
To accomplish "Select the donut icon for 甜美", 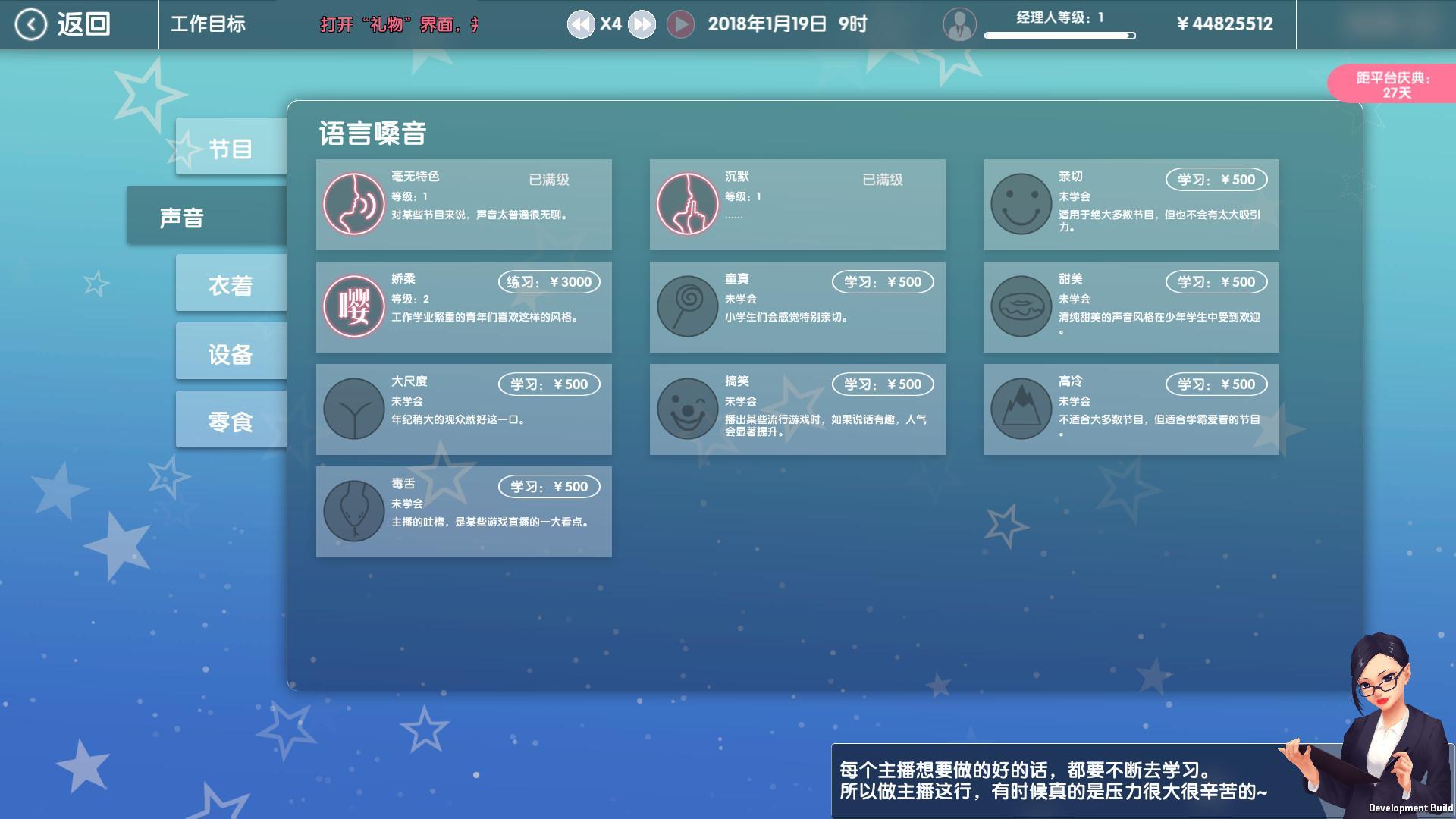I will (x=1021, y=306).
